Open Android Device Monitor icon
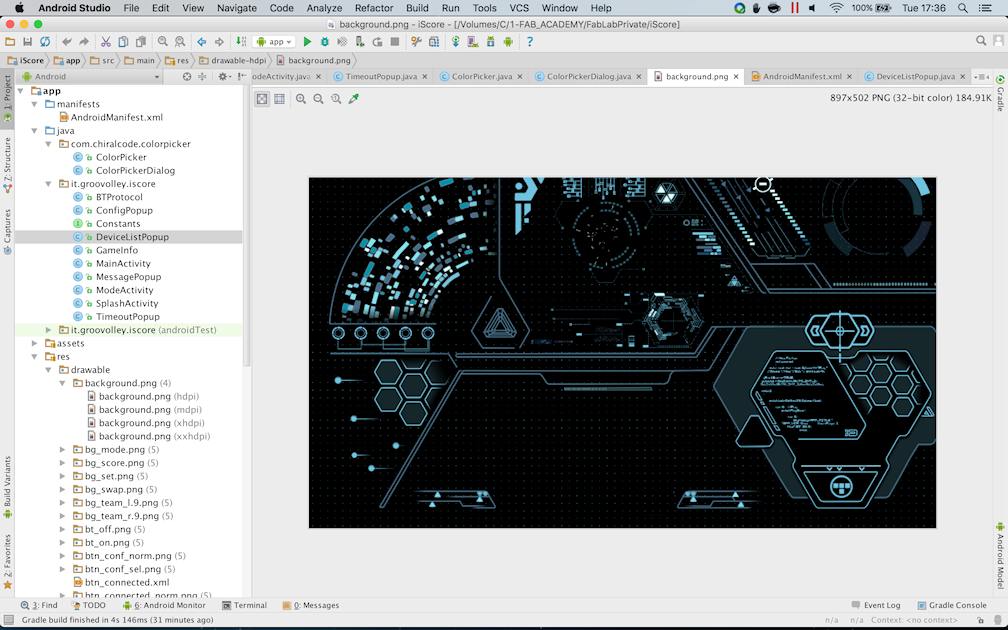The image size is (1008, 630). (508, 42)
